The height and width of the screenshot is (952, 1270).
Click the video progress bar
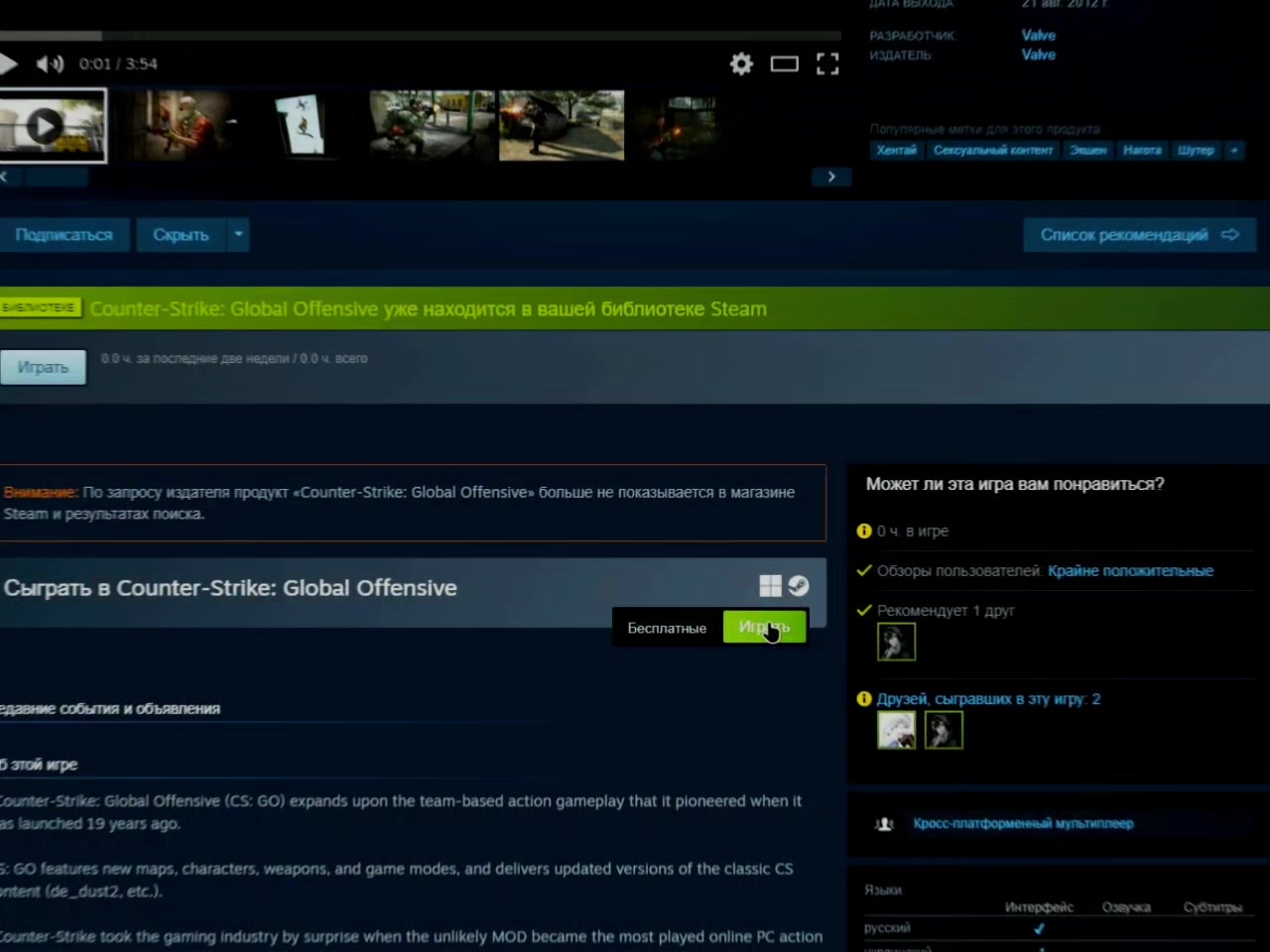pyautogui.click(x=421, y=36)
